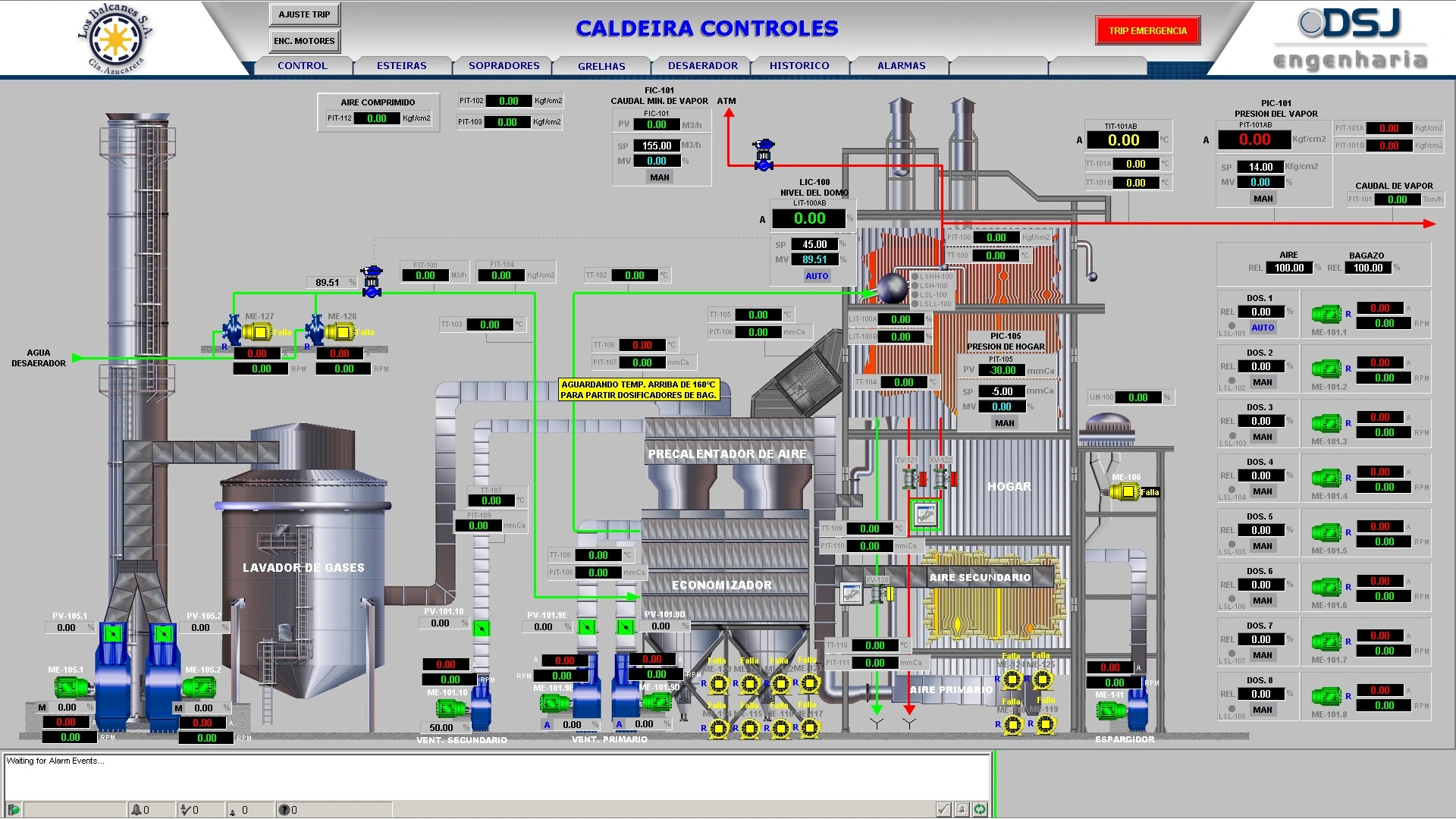Toggle the FIC-101 MAN mode button
This screenshot has width=1456, height=819.
click(659, 177)
